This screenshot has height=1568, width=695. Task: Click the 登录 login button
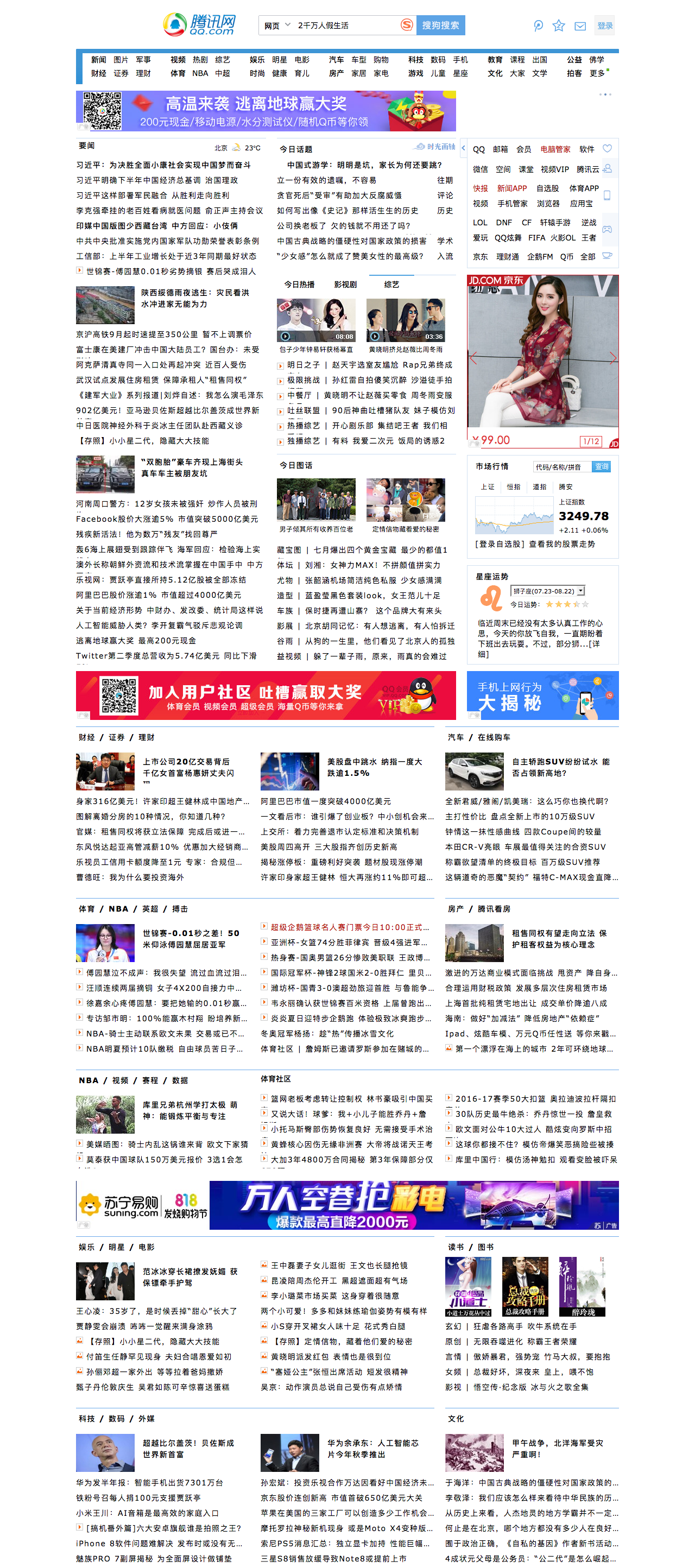(x=604, y=26)
